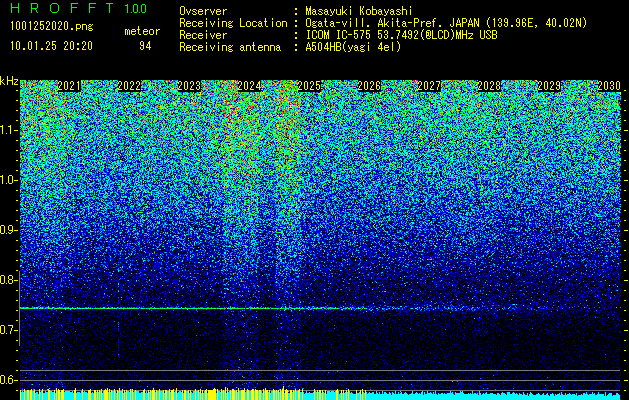629x400 pixels.
Task: Click the observer name Masayuki Kobayashi
Action: pos(359,11)
